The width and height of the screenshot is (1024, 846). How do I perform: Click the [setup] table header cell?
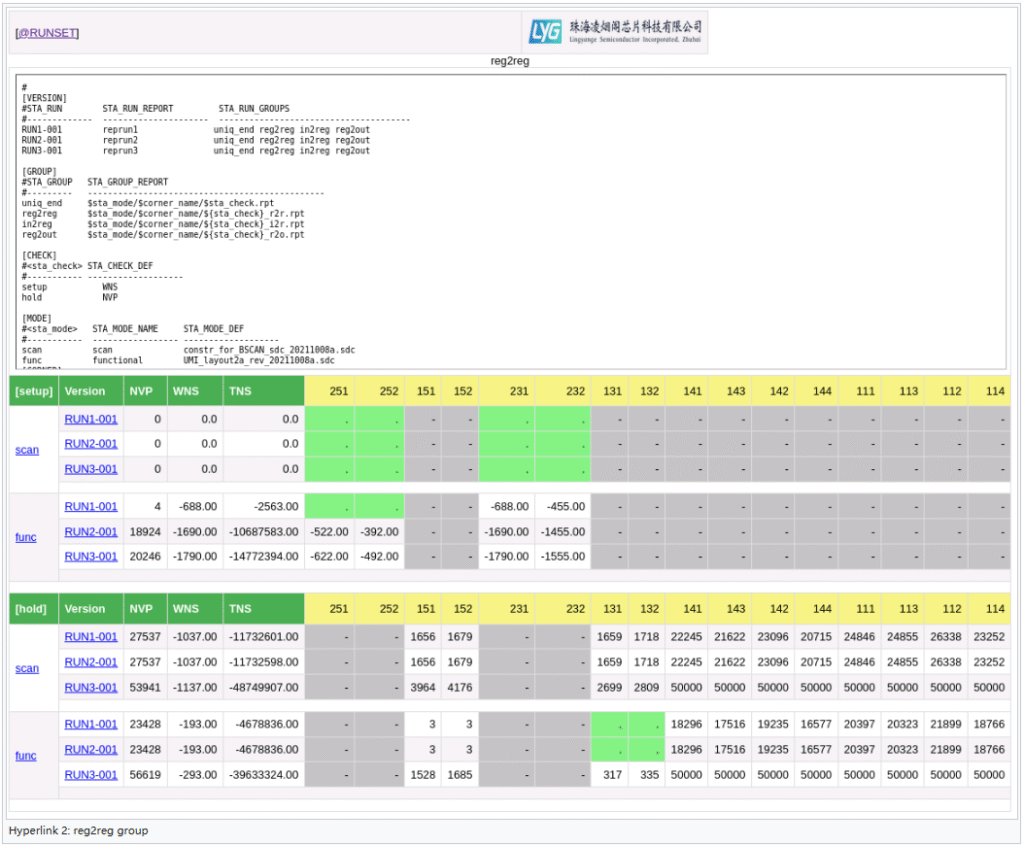point(34,391)
